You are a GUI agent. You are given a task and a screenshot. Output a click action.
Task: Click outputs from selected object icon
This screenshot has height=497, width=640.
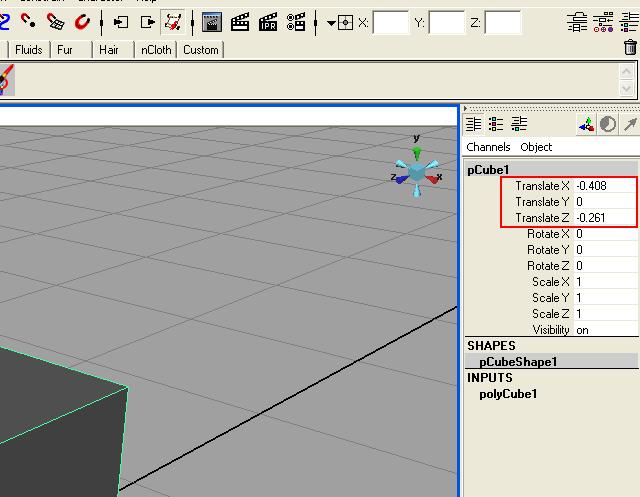[x=147, y=22]
